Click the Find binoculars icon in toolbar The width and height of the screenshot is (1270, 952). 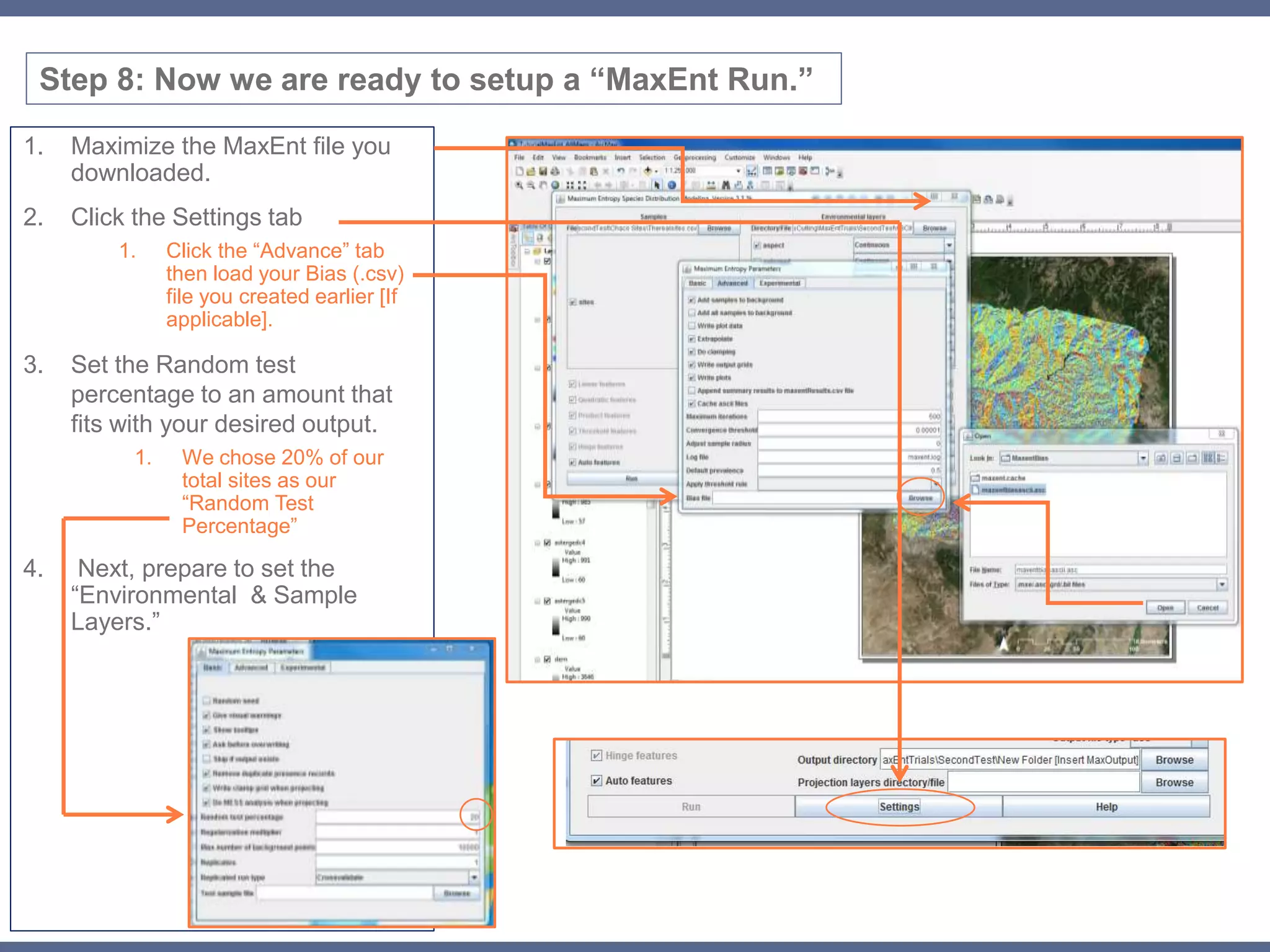726,185
